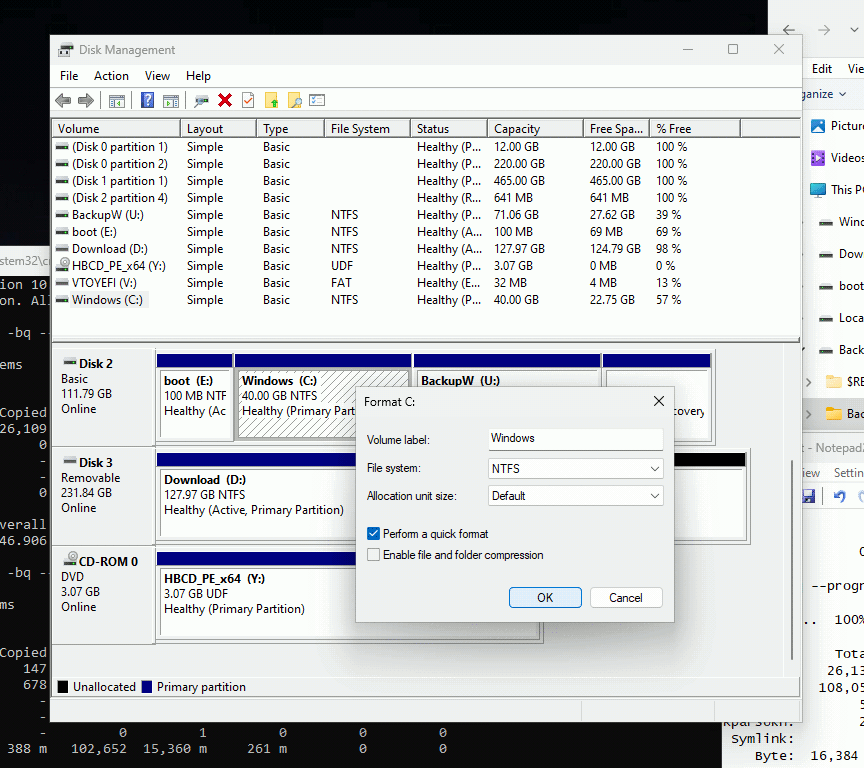The height and width of the screenshot is (768, 864).
Task: Click the settings list toolbar icon at far right
Action: pyautogui.click(x=317, y=100)
